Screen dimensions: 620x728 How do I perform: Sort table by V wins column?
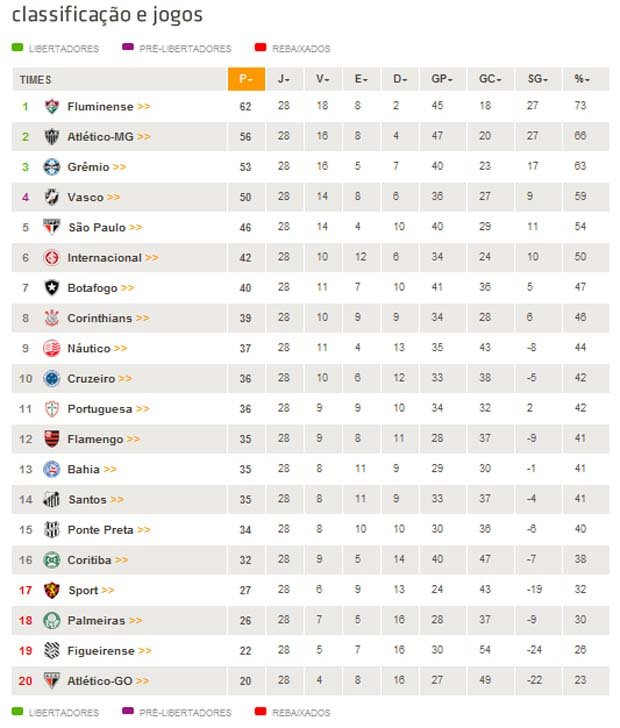pyautogui.click(x=323, y=79)
